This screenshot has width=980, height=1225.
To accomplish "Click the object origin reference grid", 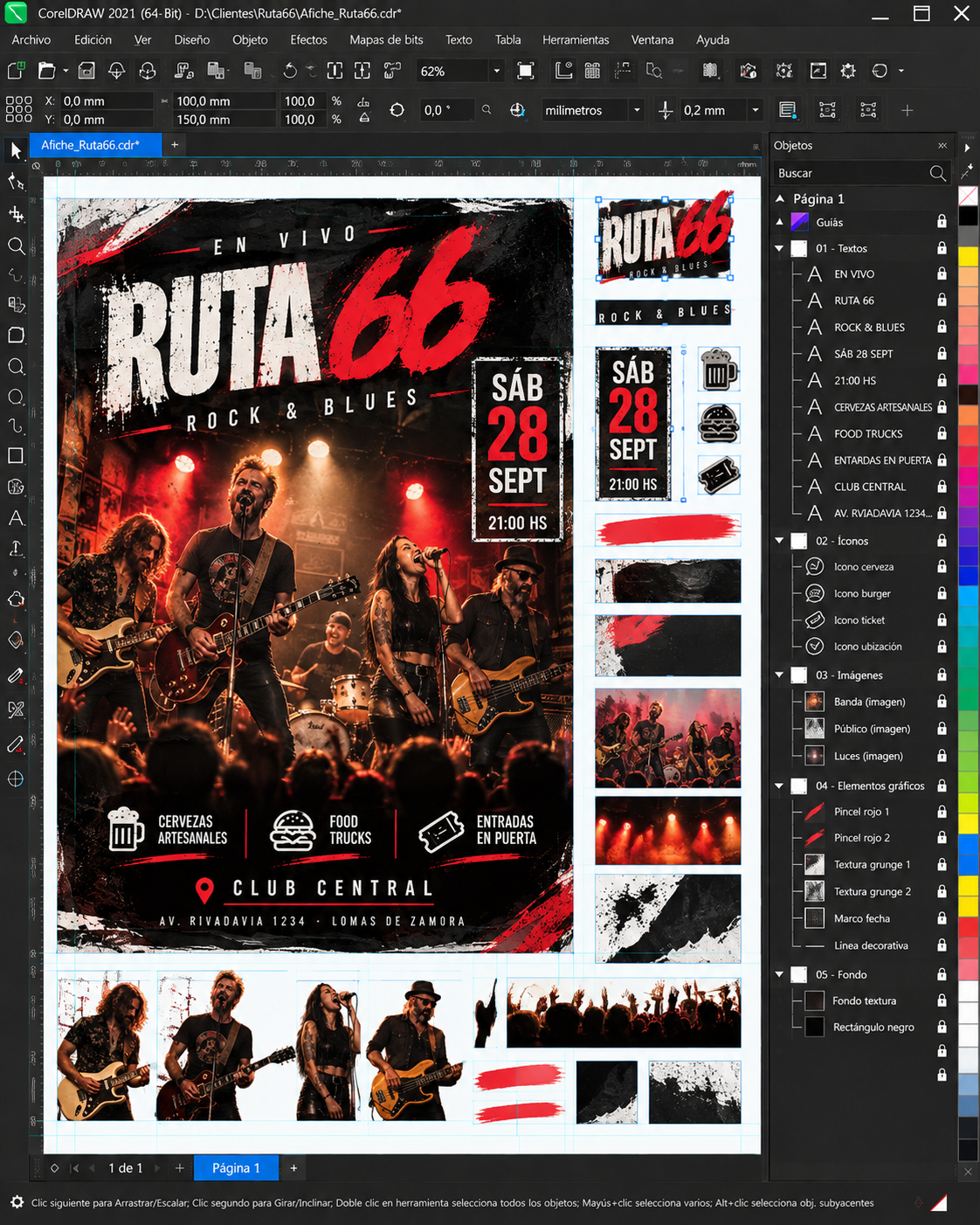I will 19,110.
